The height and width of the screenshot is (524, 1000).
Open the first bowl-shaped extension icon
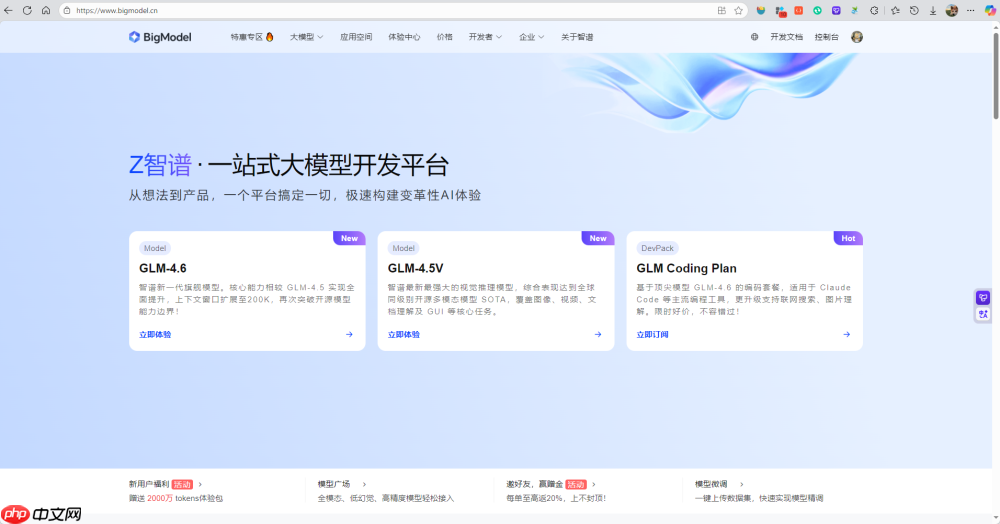coord(761,10)
